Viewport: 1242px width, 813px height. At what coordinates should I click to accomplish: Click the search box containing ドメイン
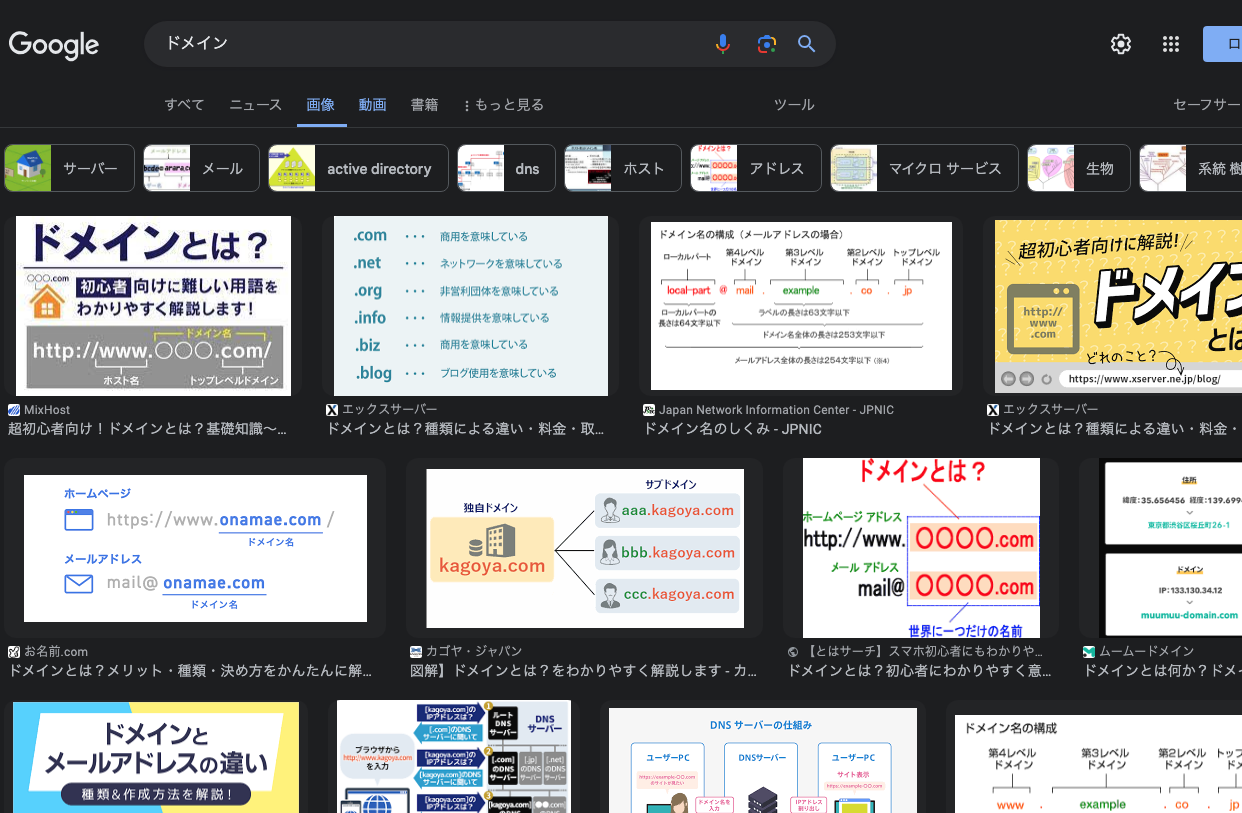coord(430,44)
